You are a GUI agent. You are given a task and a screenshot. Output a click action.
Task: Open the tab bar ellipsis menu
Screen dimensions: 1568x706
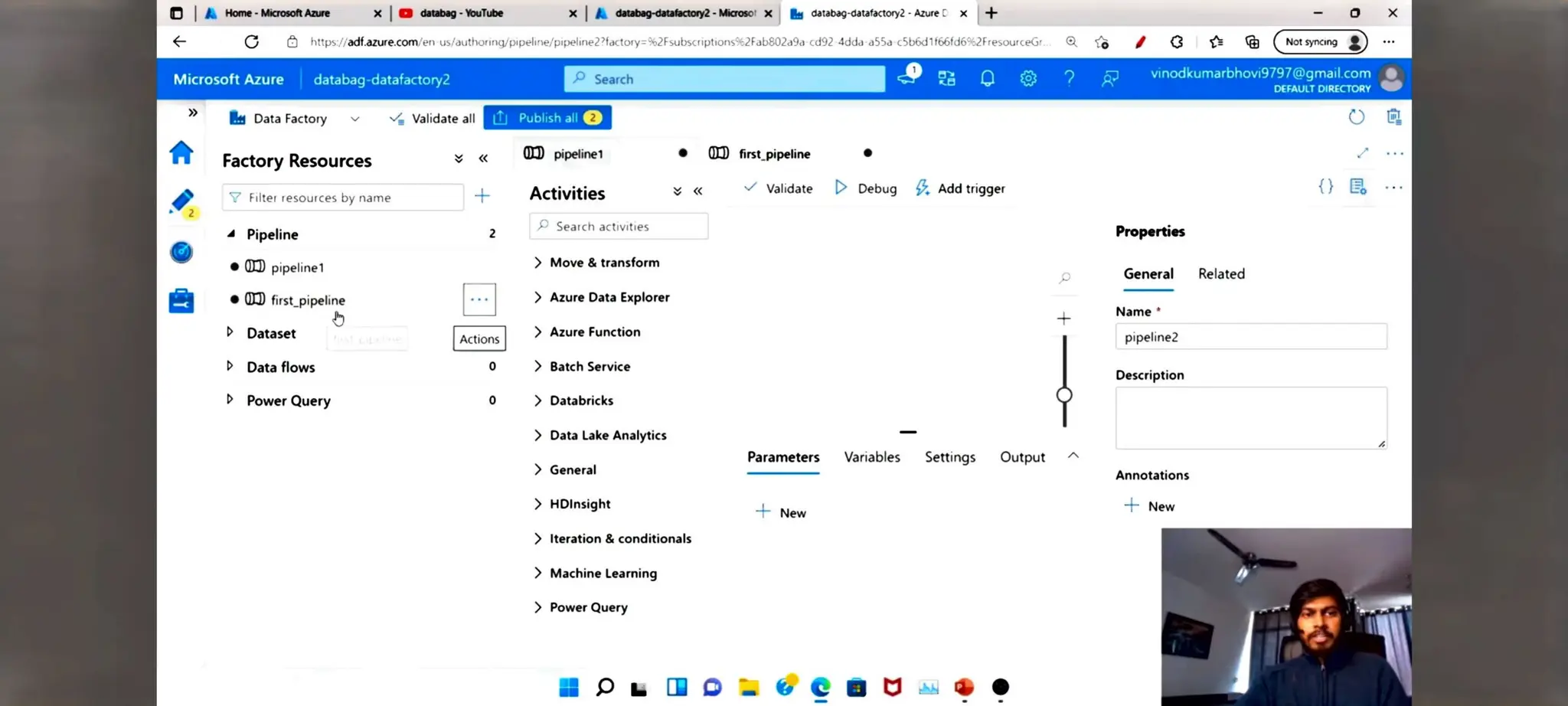pyautogui.click(x=1395, y=153)
